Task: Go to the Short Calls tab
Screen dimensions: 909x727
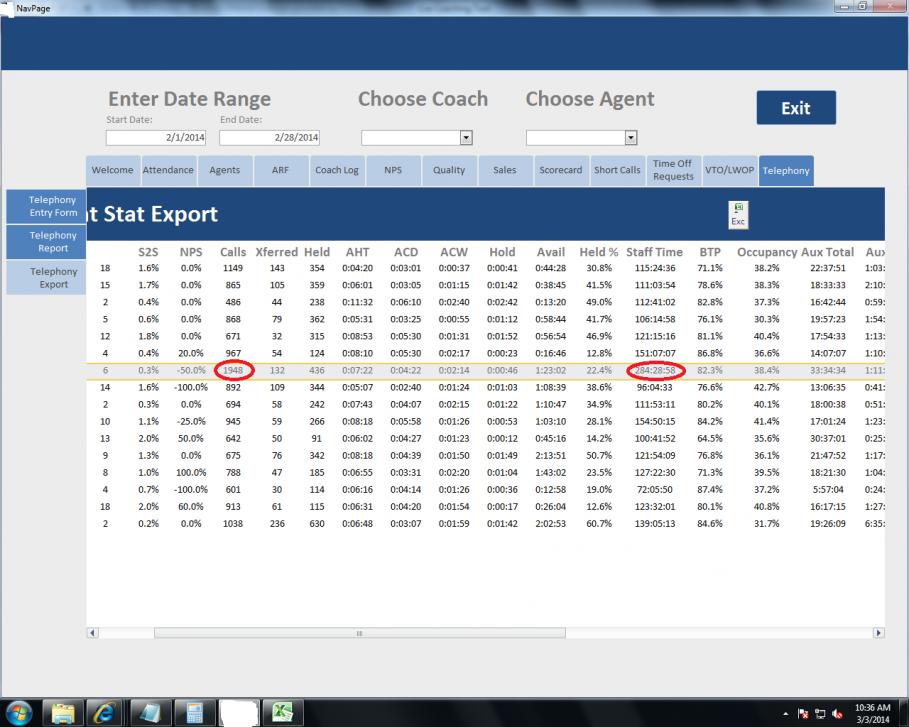Action: click(x=617, y=170)
